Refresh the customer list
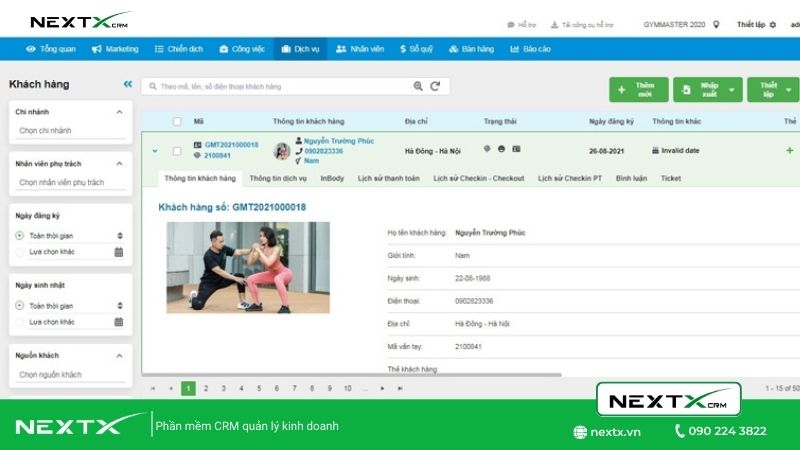 435,86
